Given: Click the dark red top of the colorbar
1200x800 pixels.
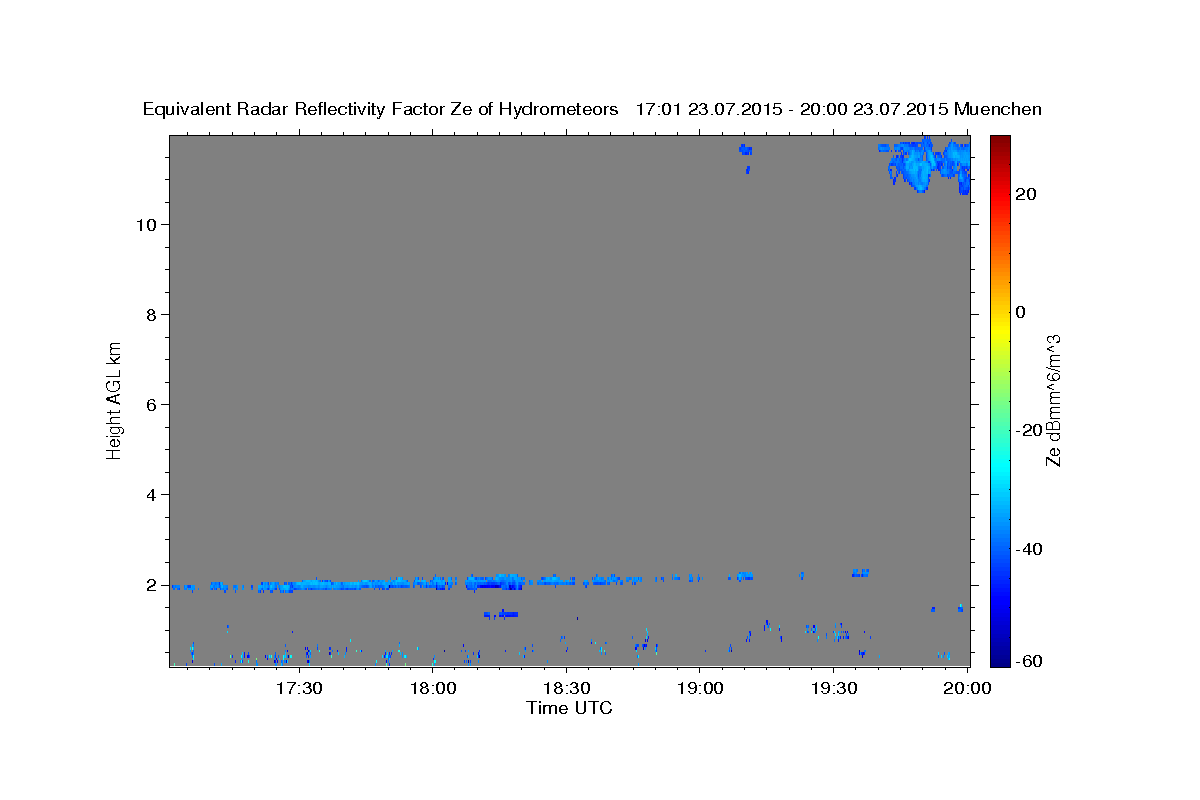Looking at the screenshot, I should click(x=1000, y=143).
